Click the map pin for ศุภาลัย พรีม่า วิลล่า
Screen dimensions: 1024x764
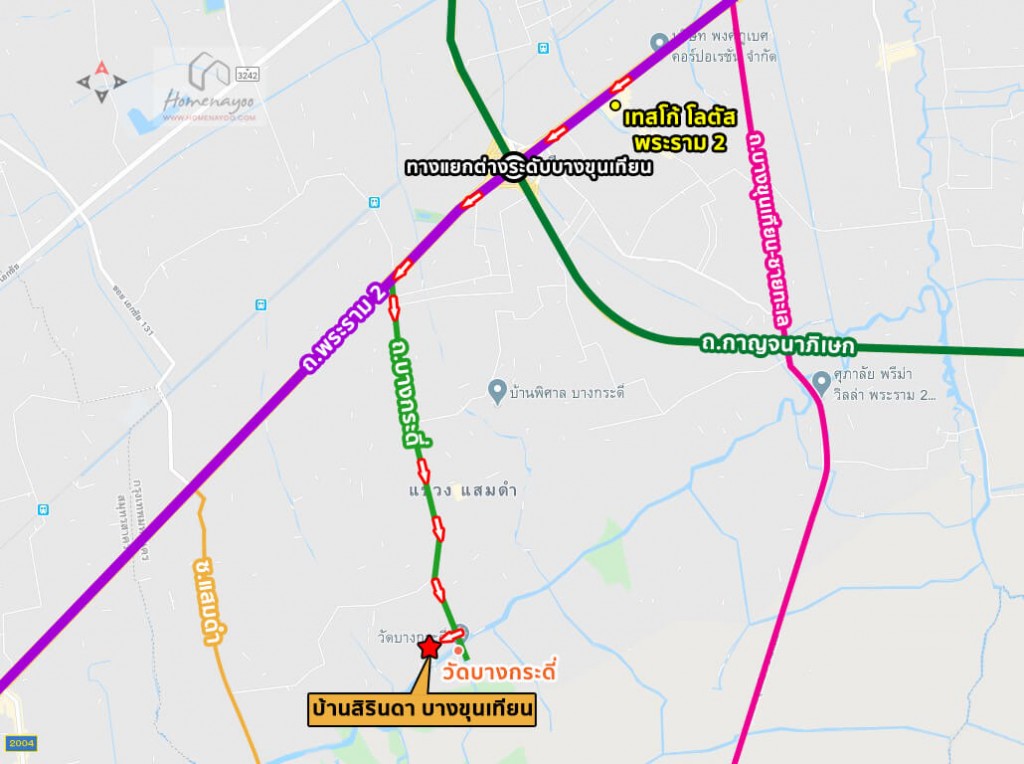[x=822, y=382]
